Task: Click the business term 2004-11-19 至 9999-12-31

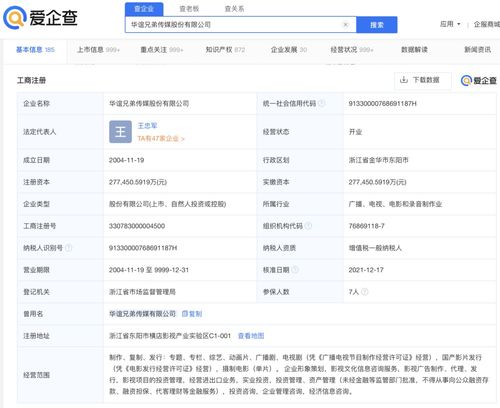Action: point(149,270)
